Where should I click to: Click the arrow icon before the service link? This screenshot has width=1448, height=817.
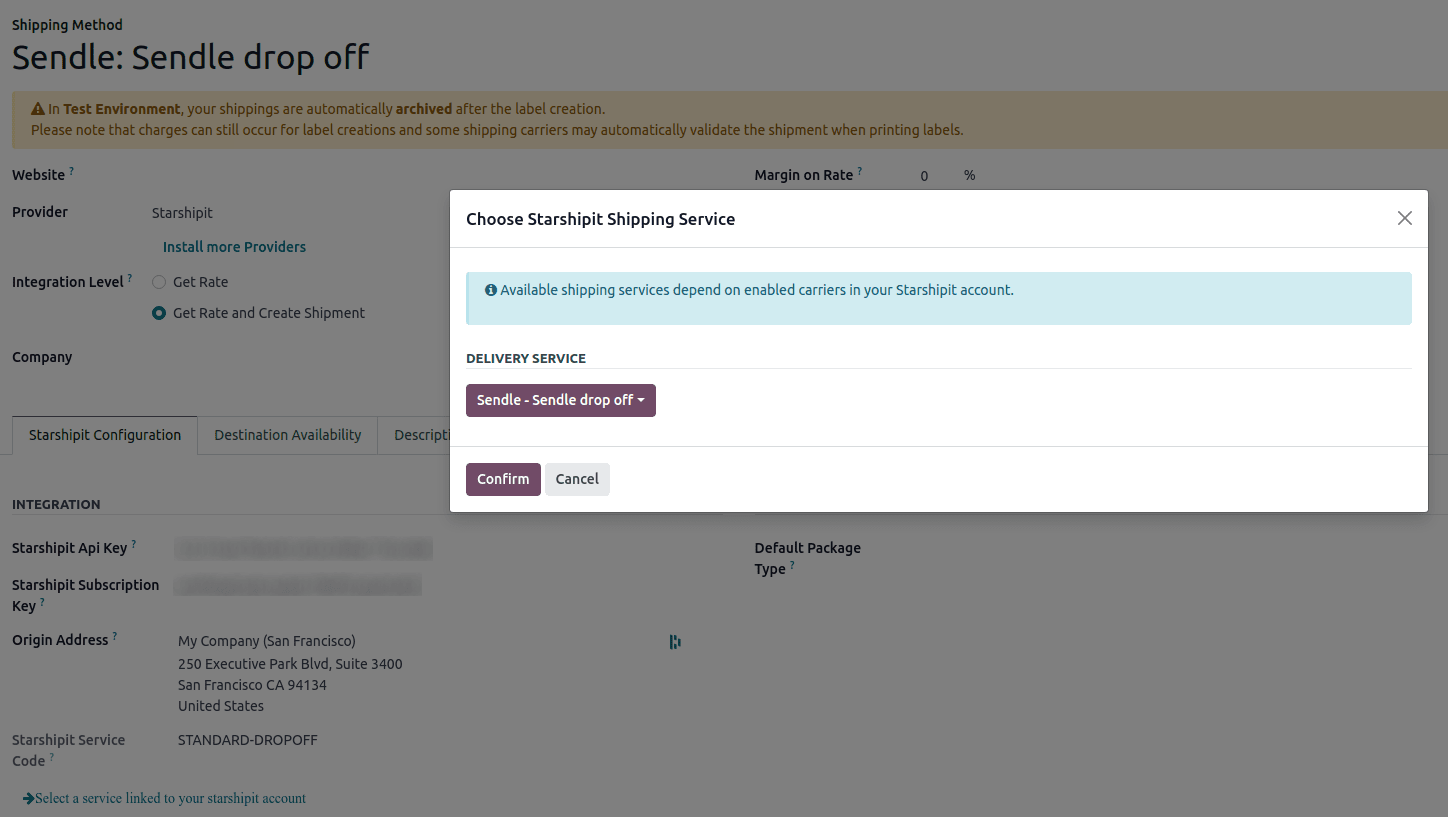click(x=29, y=797)
